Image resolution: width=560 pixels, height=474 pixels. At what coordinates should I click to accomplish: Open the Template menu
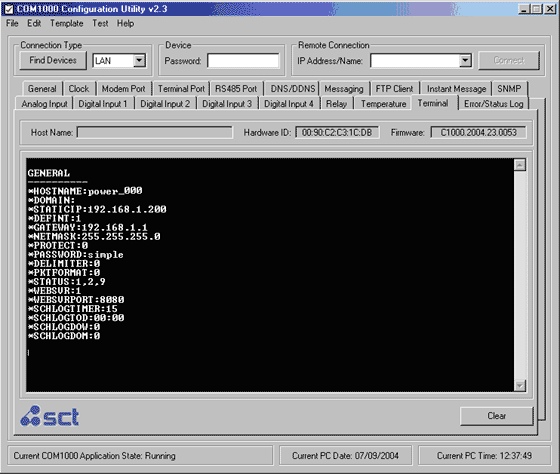[66, 24]
